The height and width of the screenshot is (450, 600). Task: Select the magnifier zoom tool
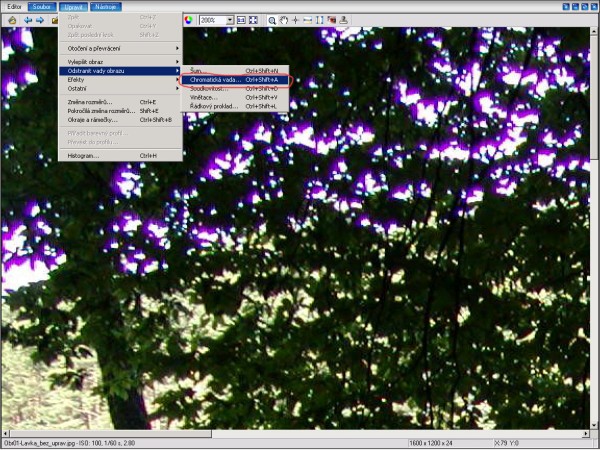[272, 20]
